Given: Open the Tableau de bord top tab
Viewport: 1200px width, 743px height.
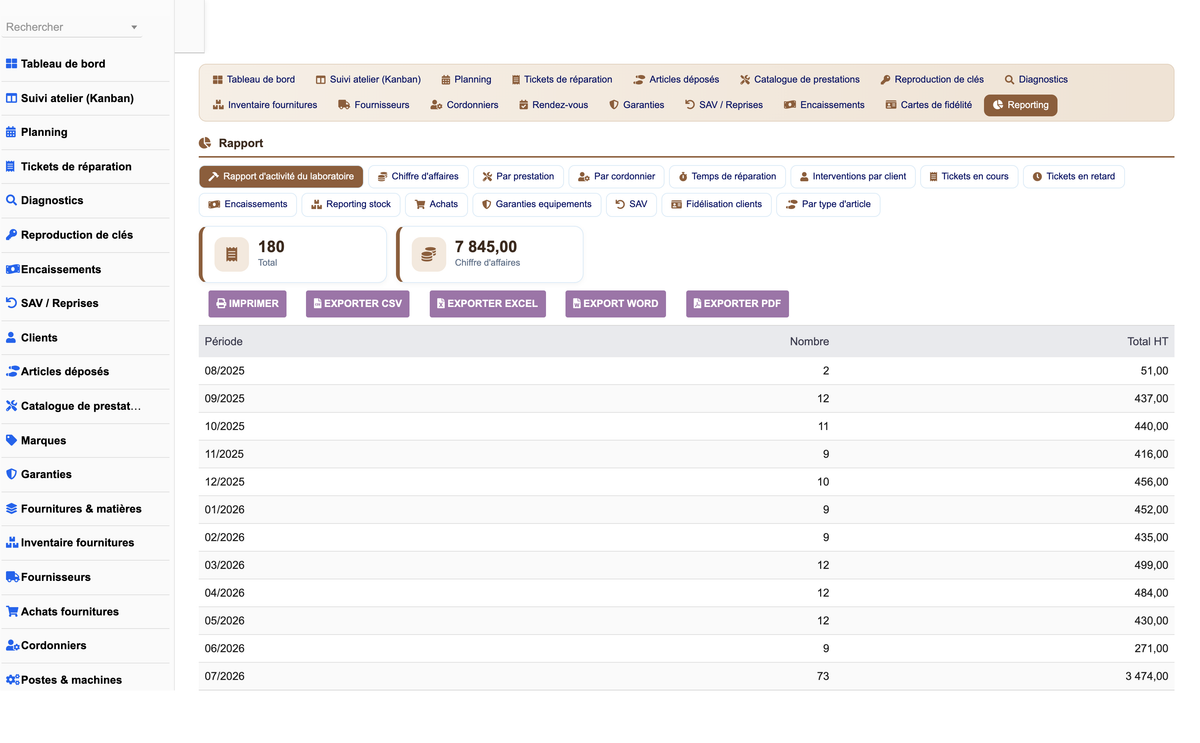Looking at the screenshot, I should 253,79.
